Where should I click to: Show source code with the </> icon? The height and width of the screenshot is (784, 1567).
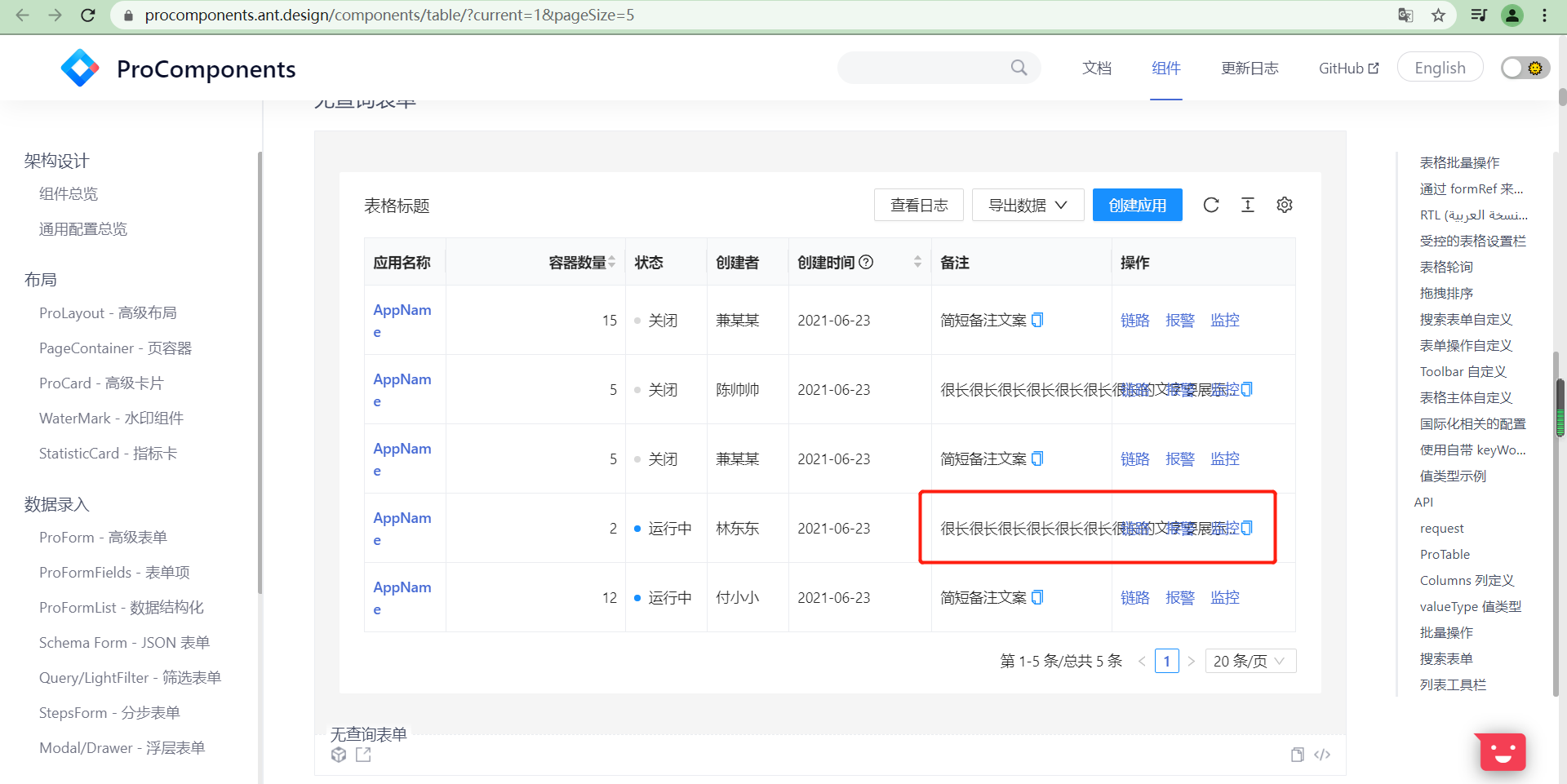pyautogui.click(x=1322, y=755)
